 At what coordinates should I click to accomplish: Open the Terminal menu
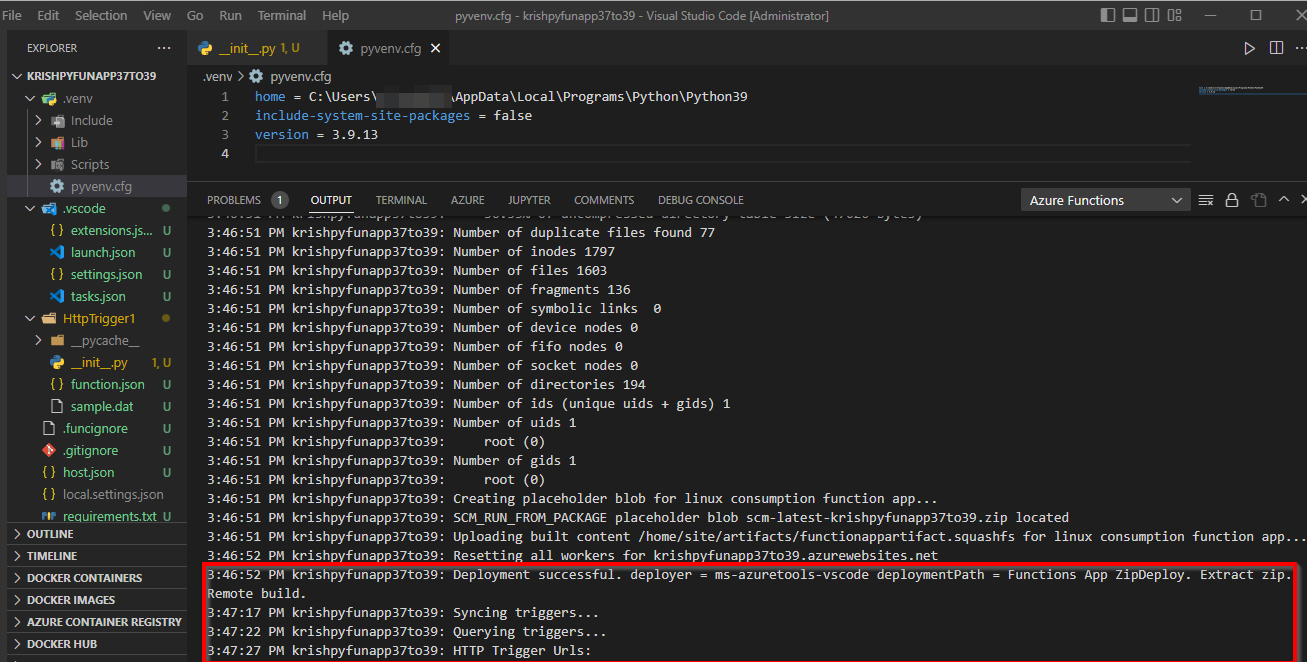click(x=282, y=15)
